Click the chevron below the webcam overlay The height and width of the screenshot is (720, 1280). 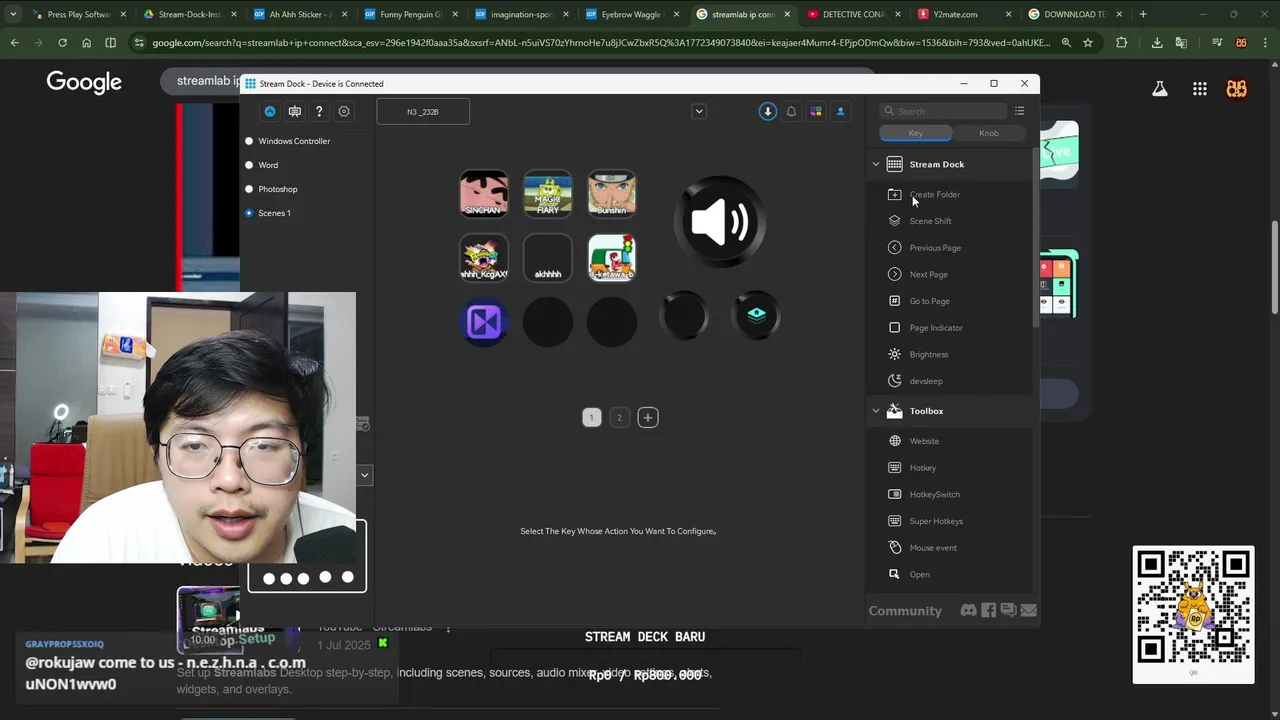coord(364,475)
